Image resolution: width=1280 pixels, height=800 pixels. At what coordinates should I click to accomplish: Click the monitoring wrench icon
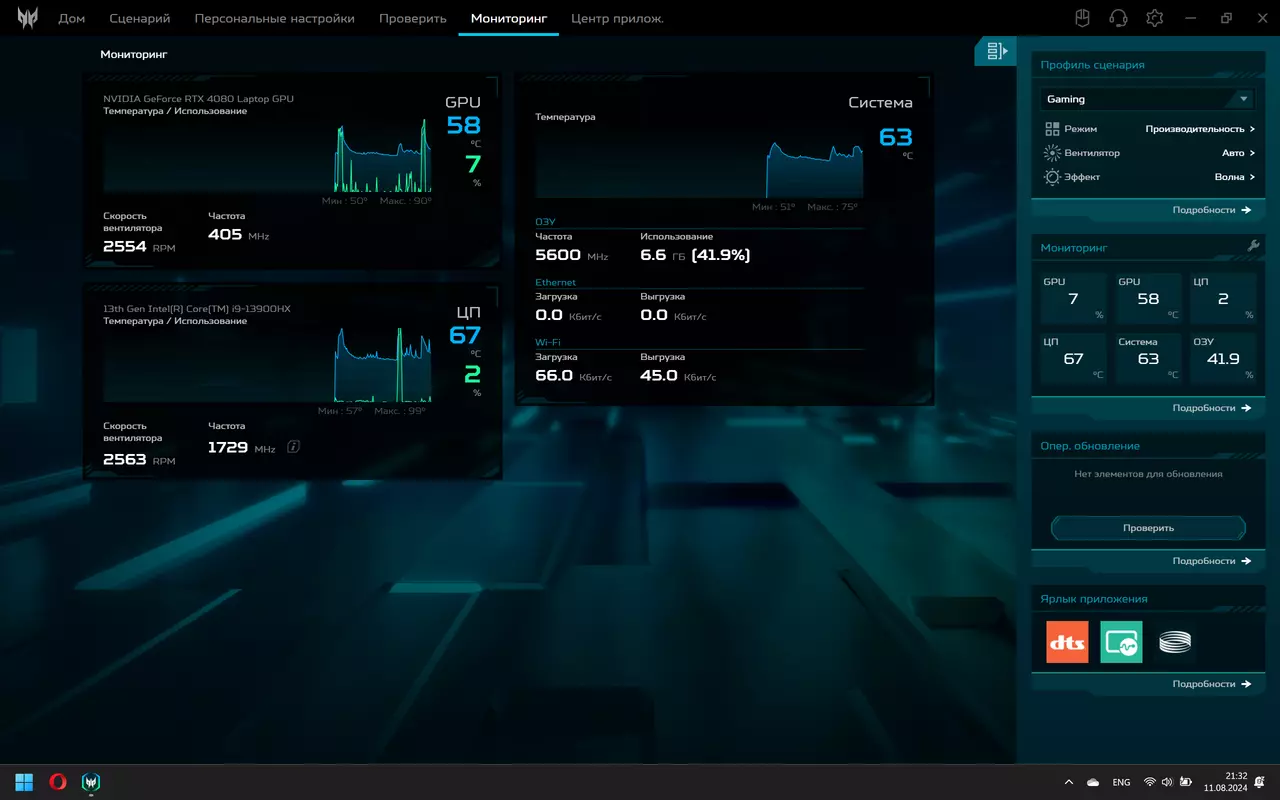click(x=1253, y=246)
